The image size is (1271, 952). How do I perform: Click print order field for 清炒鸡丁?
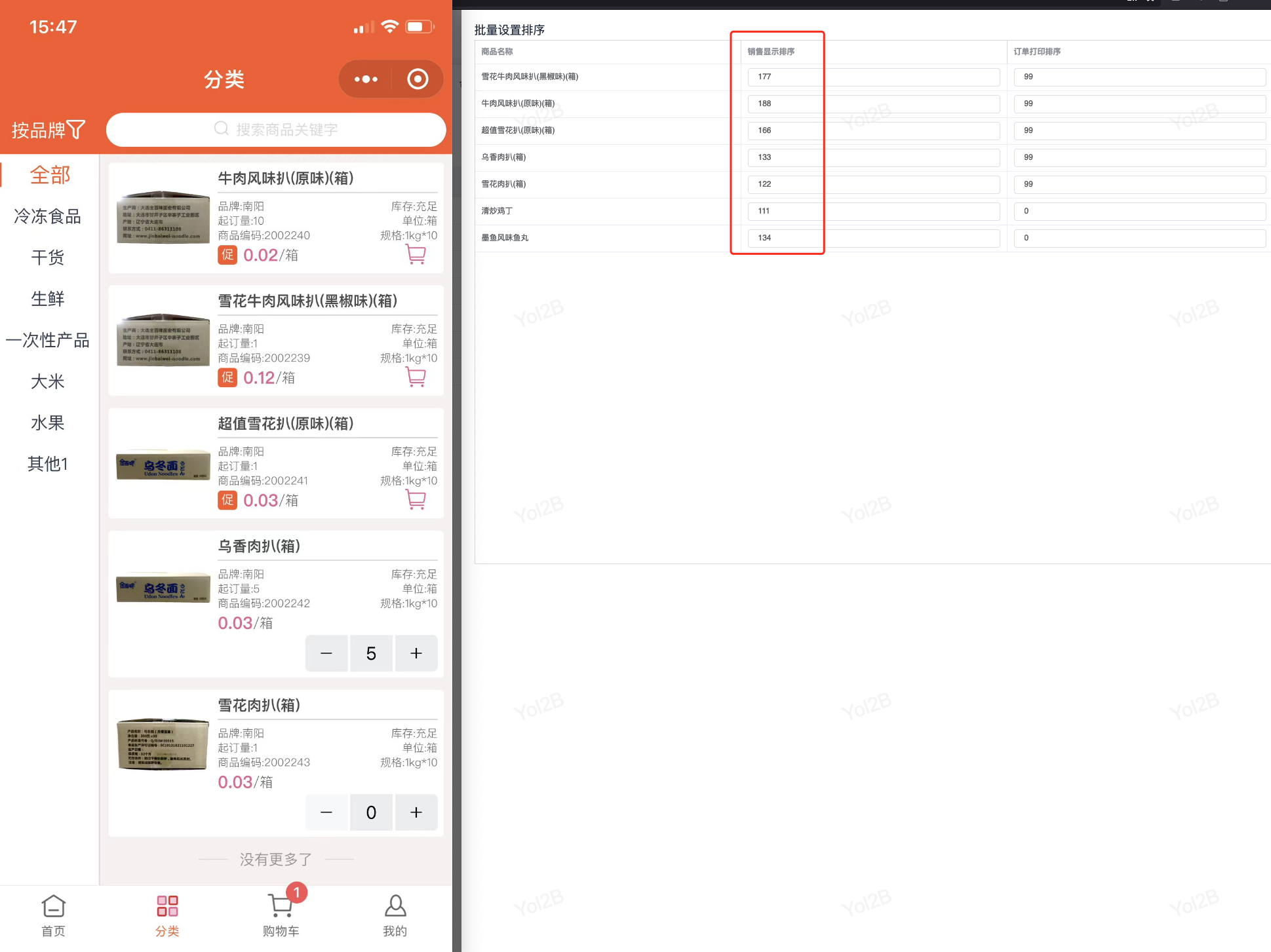point(1139,211)
